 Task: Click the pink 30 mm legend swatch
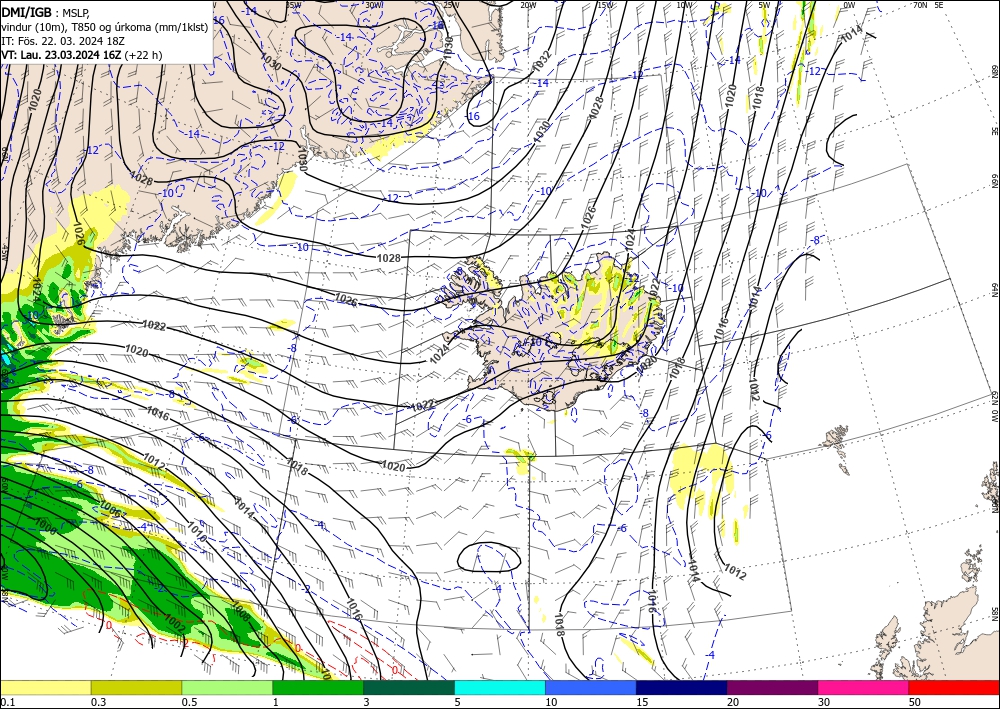point(864,687)
